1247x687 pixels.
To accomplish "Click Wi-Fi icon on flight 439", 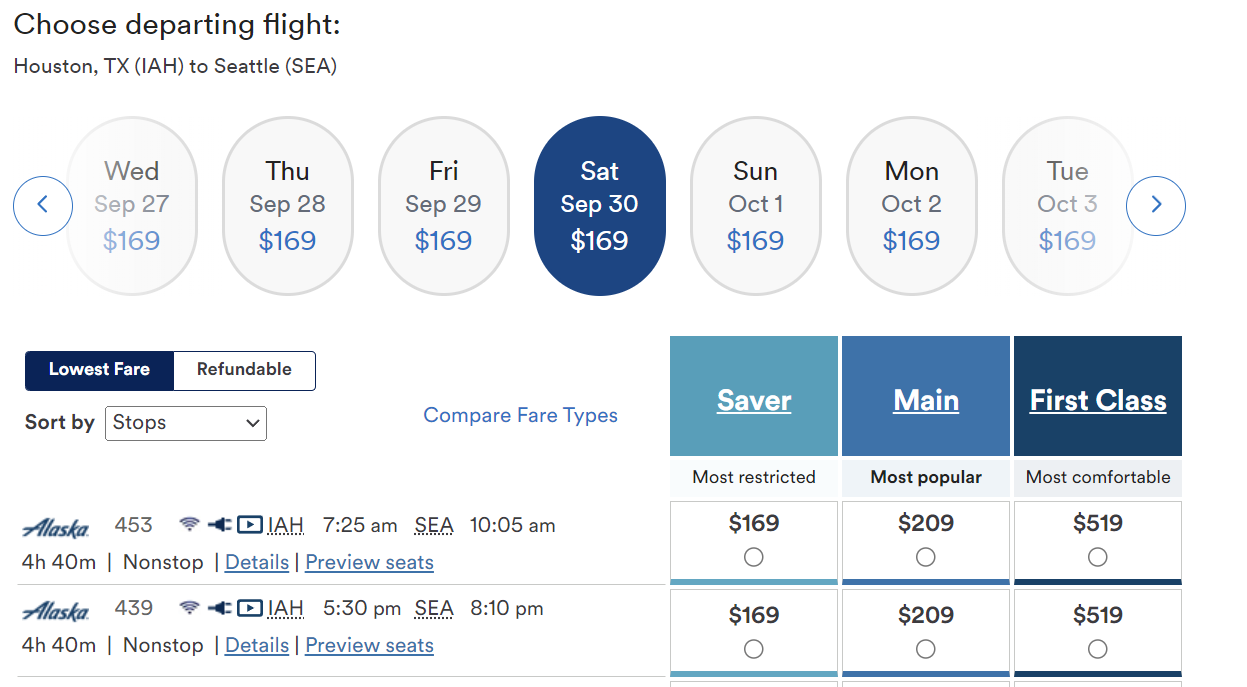I will (x=189, y=608).
